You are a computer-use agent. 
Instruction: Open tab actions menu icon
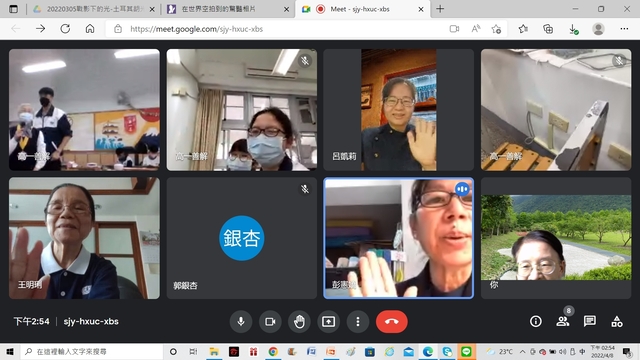pyautogui.click(x=13, y=9)
